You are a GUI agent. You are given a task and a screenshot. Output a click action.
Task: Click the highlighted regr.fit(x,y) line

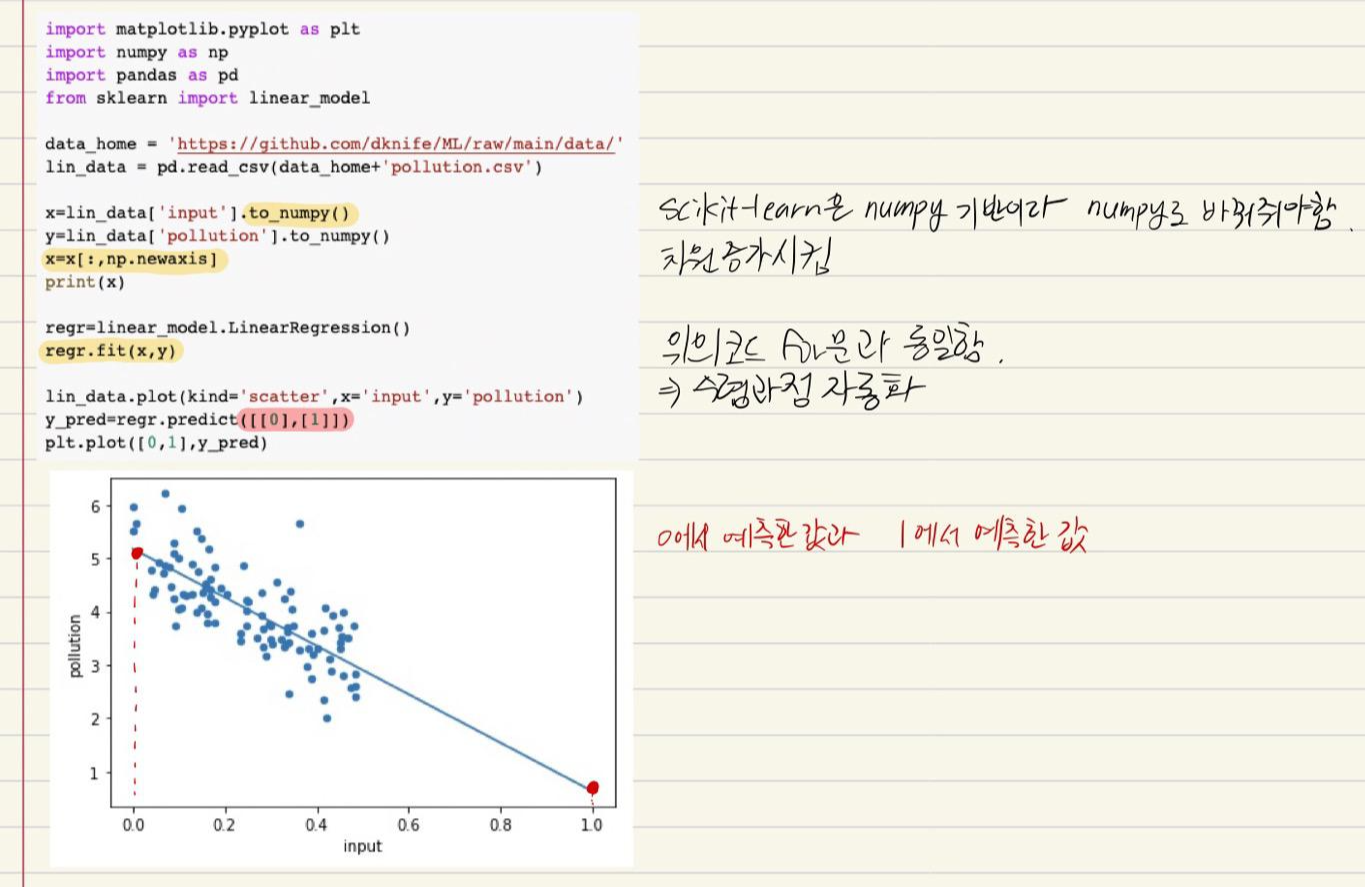click(112, 351)
